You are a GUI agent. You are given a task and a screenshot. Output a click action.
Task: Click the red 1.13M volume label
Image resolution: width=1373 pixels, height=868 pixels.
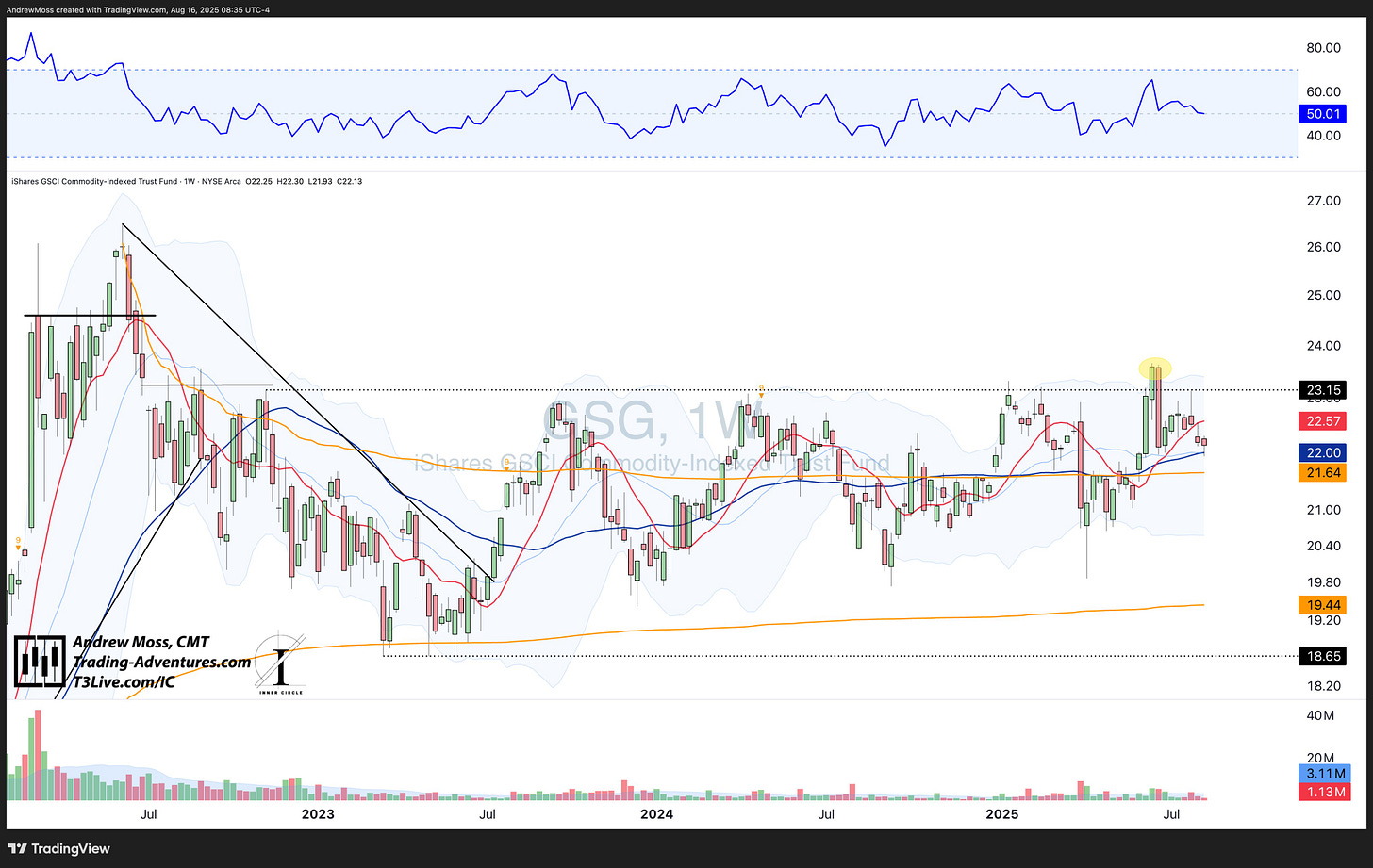pyautogui.click(x=1326, y=792)
